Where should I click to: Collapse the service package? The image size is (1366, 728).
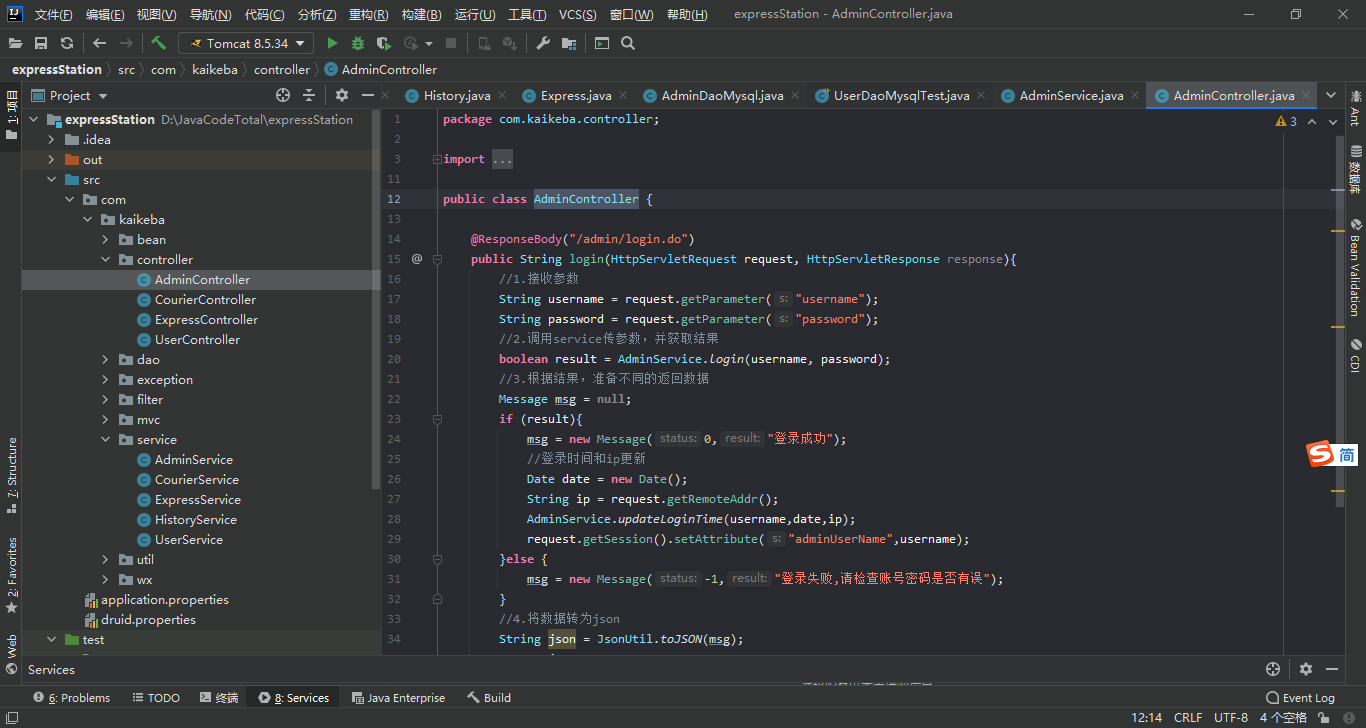106,439
